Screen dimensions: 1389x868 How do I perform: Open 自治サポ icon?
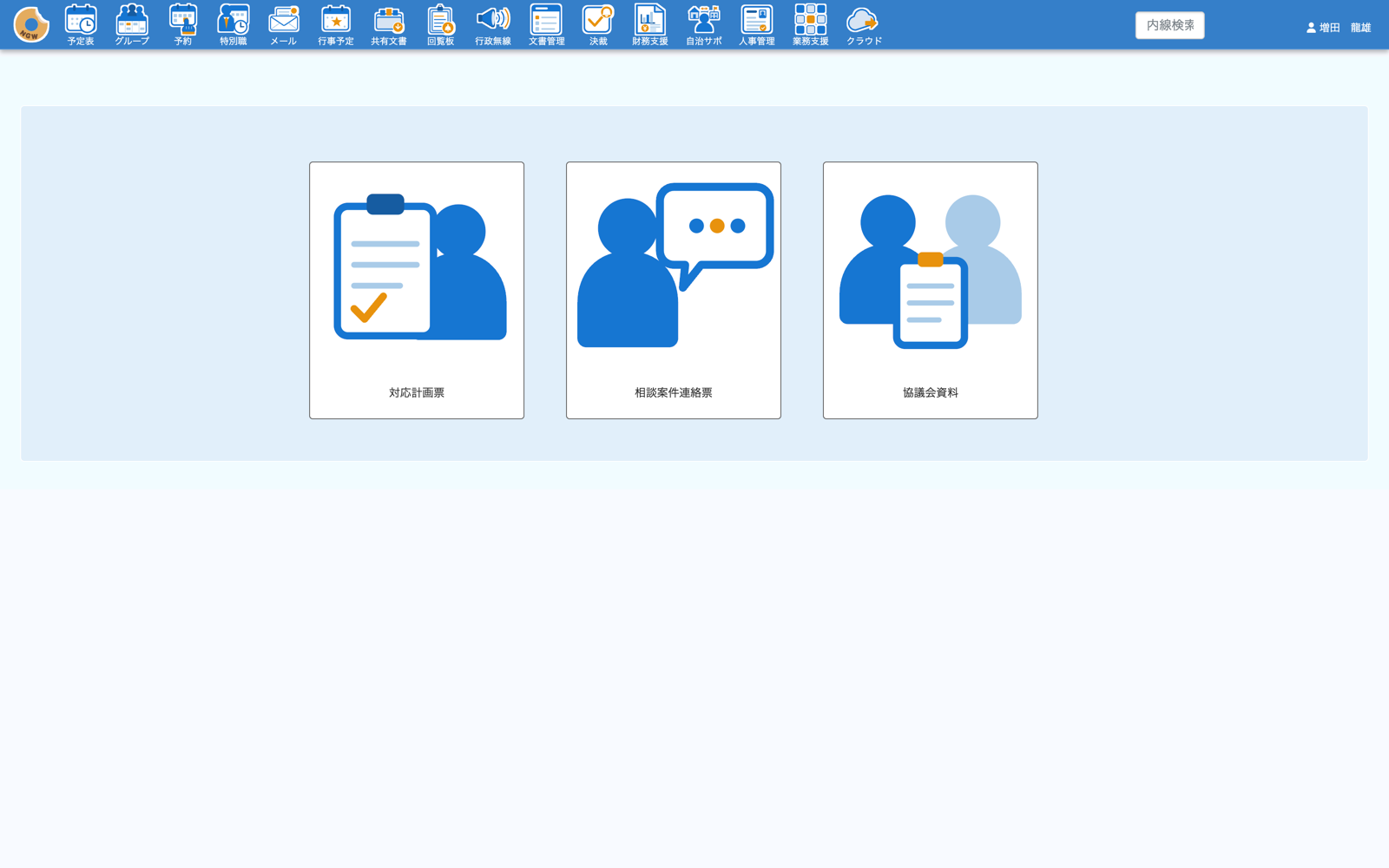click(704, 25)
